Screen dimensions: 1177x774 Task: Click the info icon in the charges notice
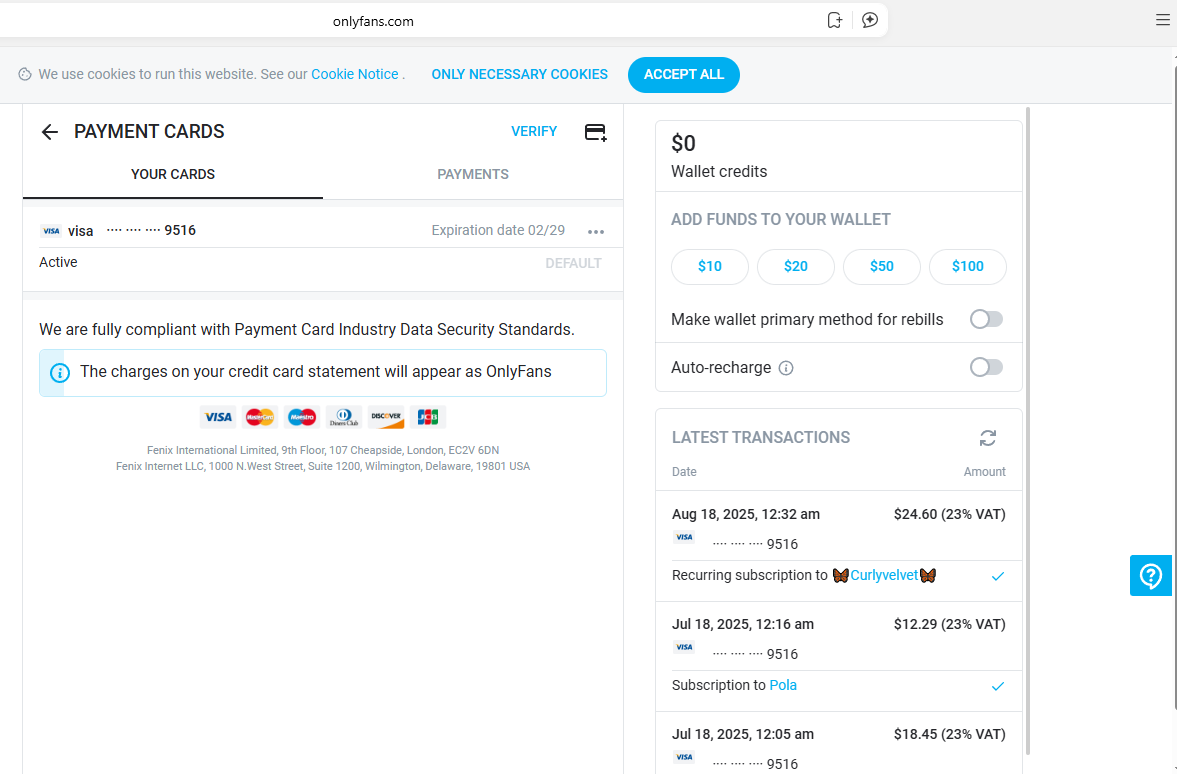(x=60, y=372)
